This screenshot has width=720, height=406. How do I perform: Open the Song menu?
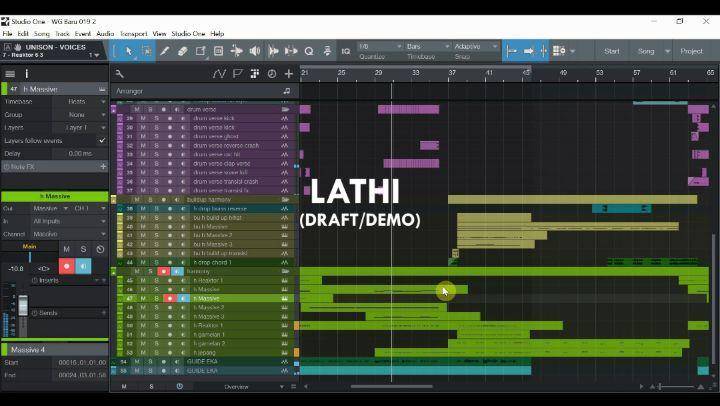(41, 34)
